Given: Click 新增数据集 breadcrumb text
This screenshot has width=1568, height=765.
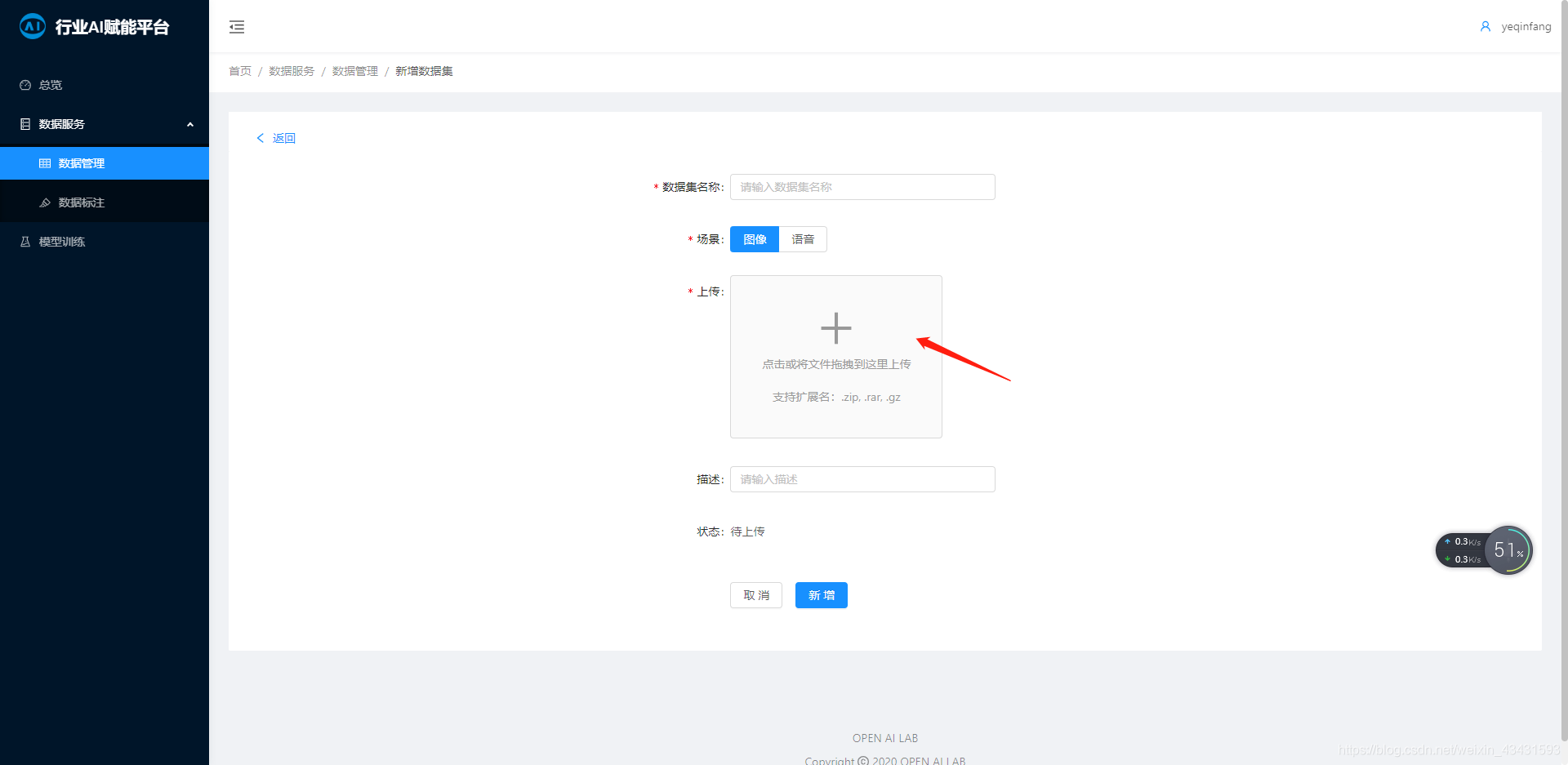Looking at the screenshot, I should [424, 71].
